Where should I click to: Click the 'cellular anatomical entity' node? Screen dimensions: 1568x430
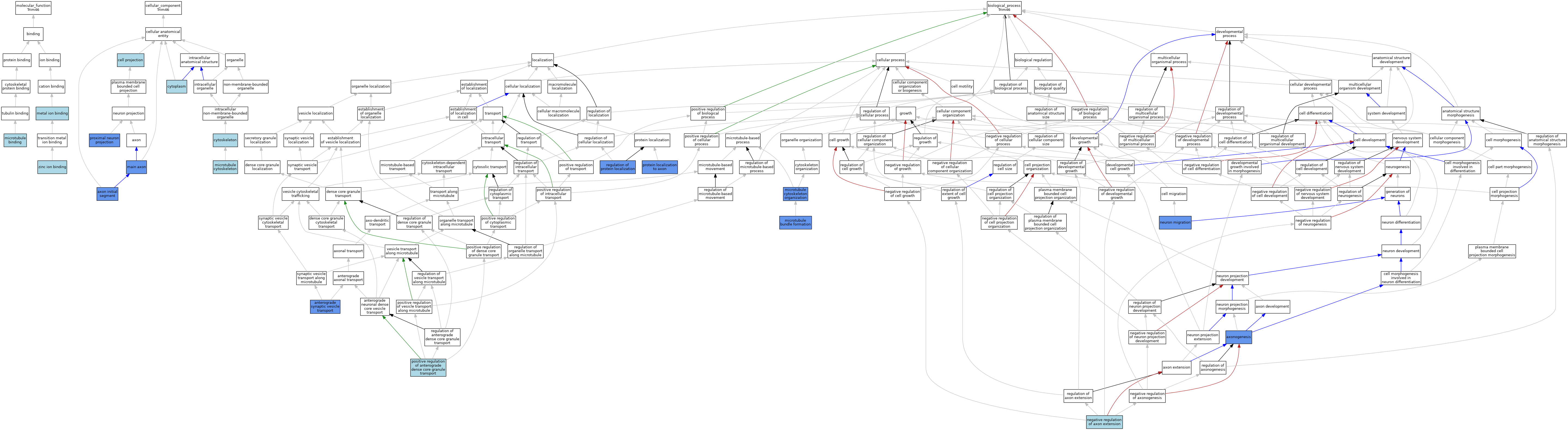163,33
